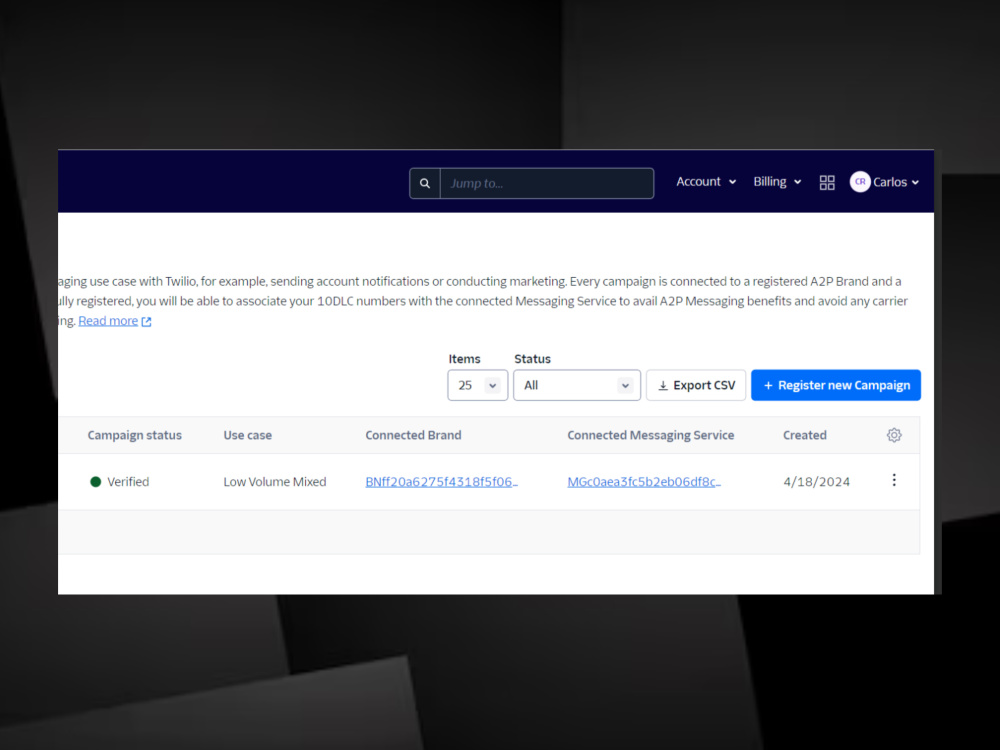Click Connected Messaging Service column header
Screen dimensions: 1000x750
651,435
